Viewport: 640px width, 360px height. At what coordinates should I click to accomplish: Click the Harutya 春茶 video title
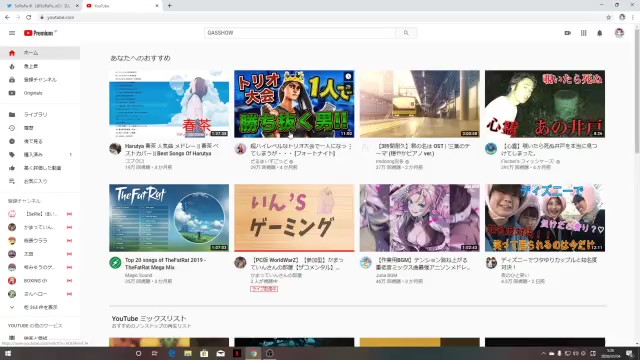click(171, 149)
